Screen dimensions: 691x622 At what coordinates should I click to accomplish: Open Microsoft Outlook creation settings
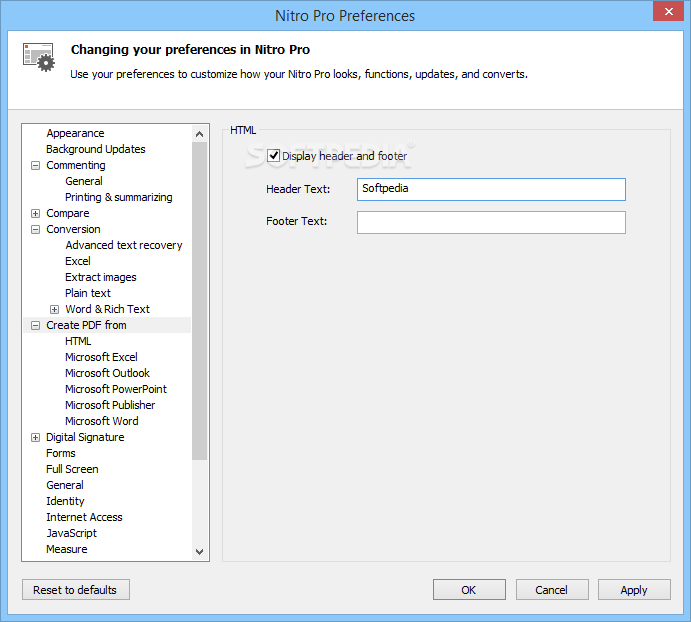(x=107, y=373)
